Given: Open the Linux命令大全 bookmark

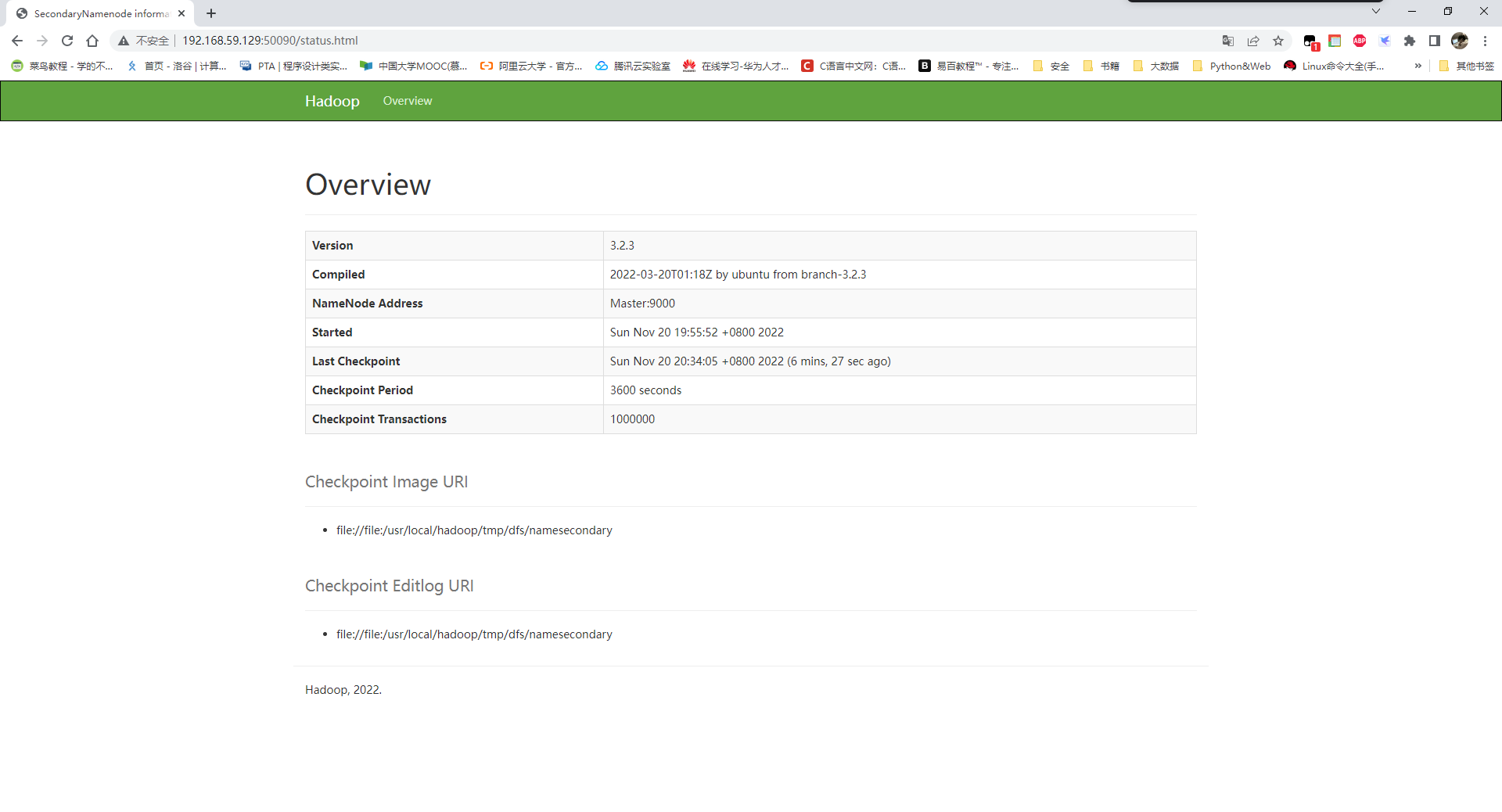Looking at the screenshot, I should (x=1334, y=66).
